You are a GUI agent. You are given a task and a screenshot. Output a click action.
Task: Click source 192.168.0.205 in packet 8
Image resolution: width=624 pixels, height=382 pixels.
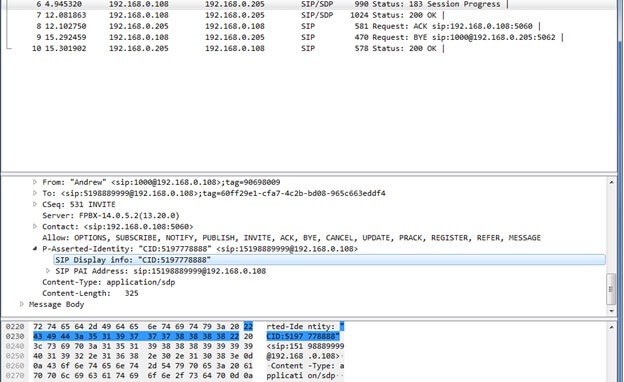[x=138, y=26]
